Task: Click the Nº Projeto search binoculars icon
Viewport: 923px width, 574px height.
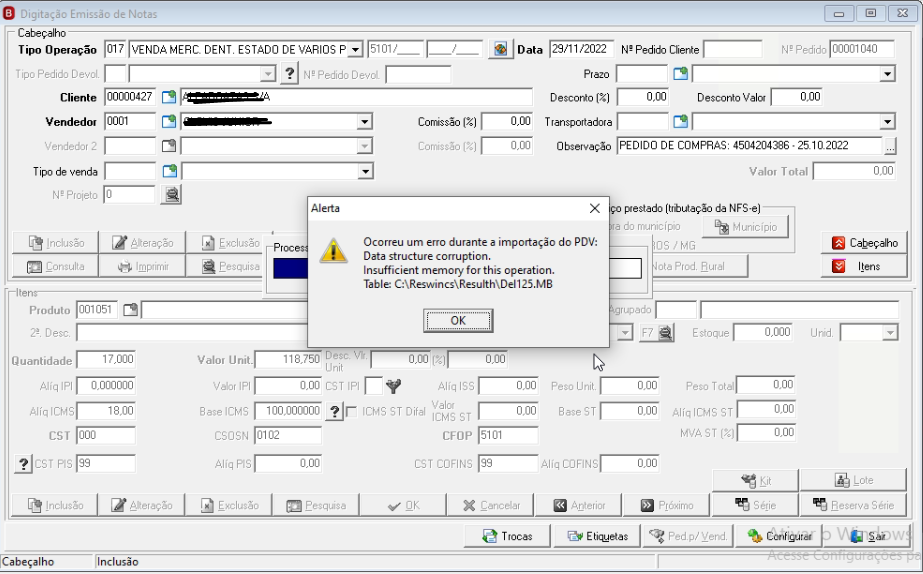Action: pyautogui.click(x=171, y=194)
